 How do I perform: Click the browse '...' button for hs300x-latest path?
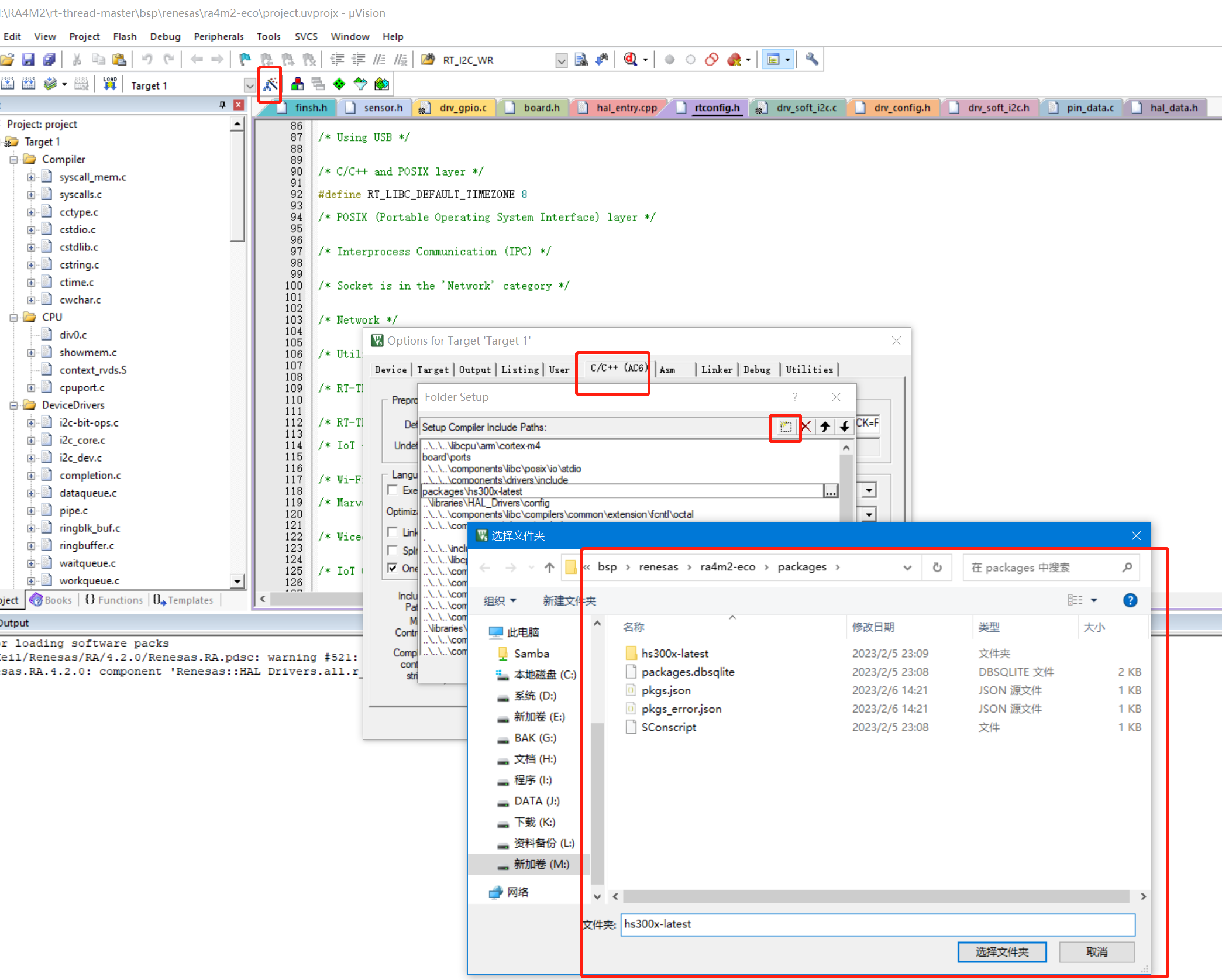click(x=831, y=491)
